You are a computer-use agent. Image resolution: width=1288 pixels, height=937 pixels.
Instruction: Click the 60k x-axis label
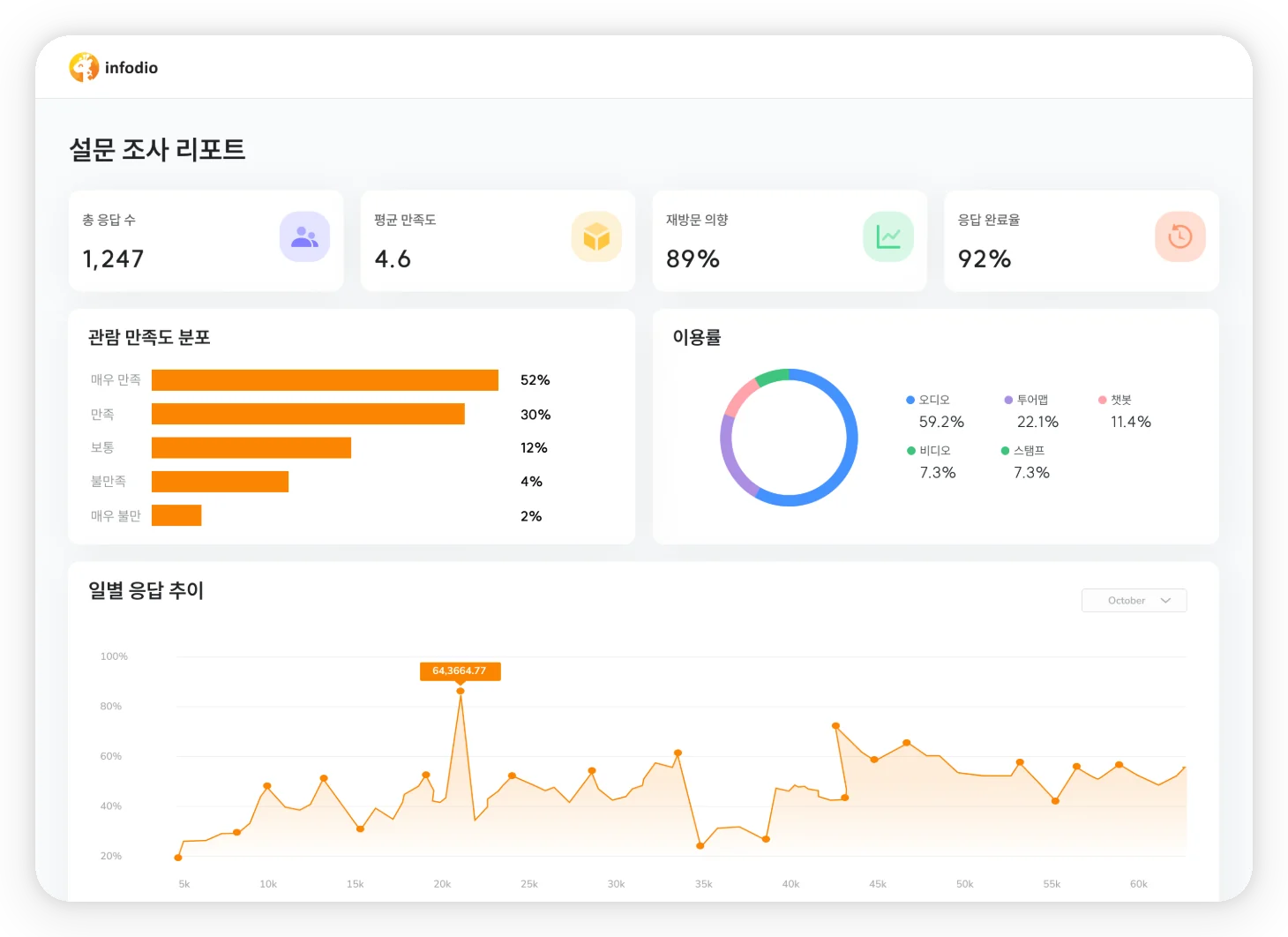point(1139,884)
